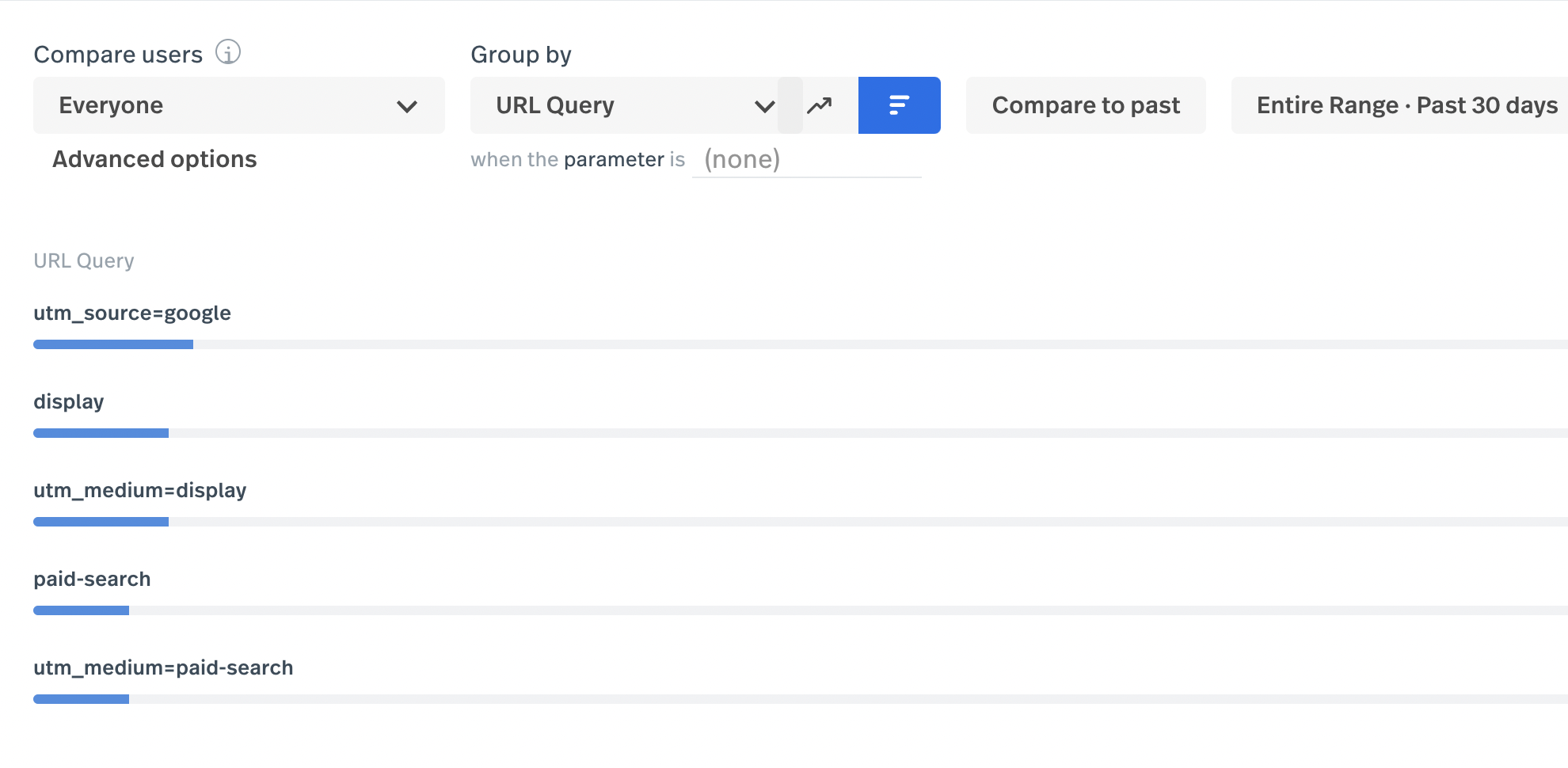Click the Compare to past button

pos(1086,105)
